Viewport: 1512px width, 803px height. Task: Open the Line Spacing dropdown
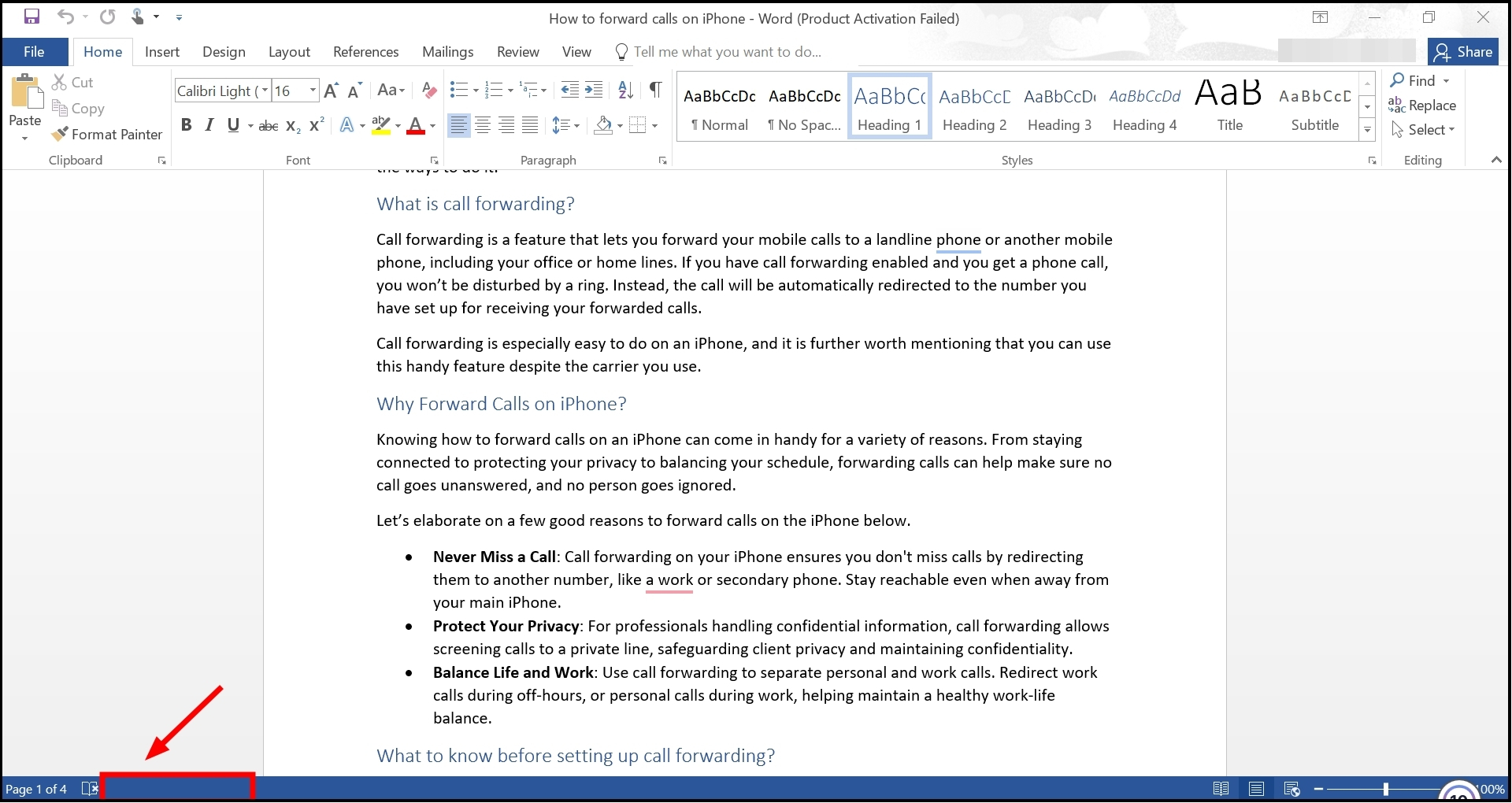566,124
